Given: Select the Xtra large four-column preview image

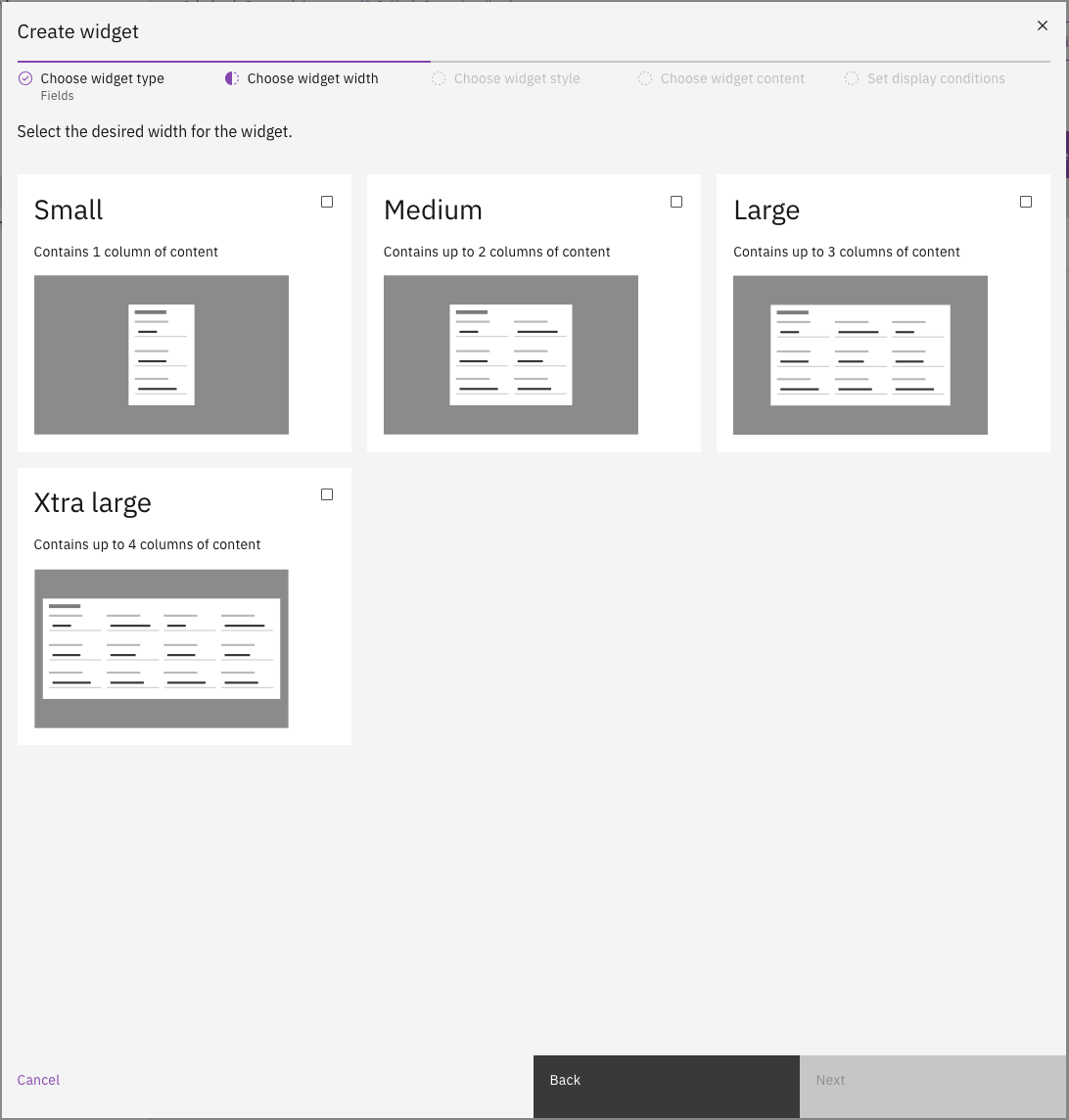Looking at the screenshot, I should click(162, 648).
